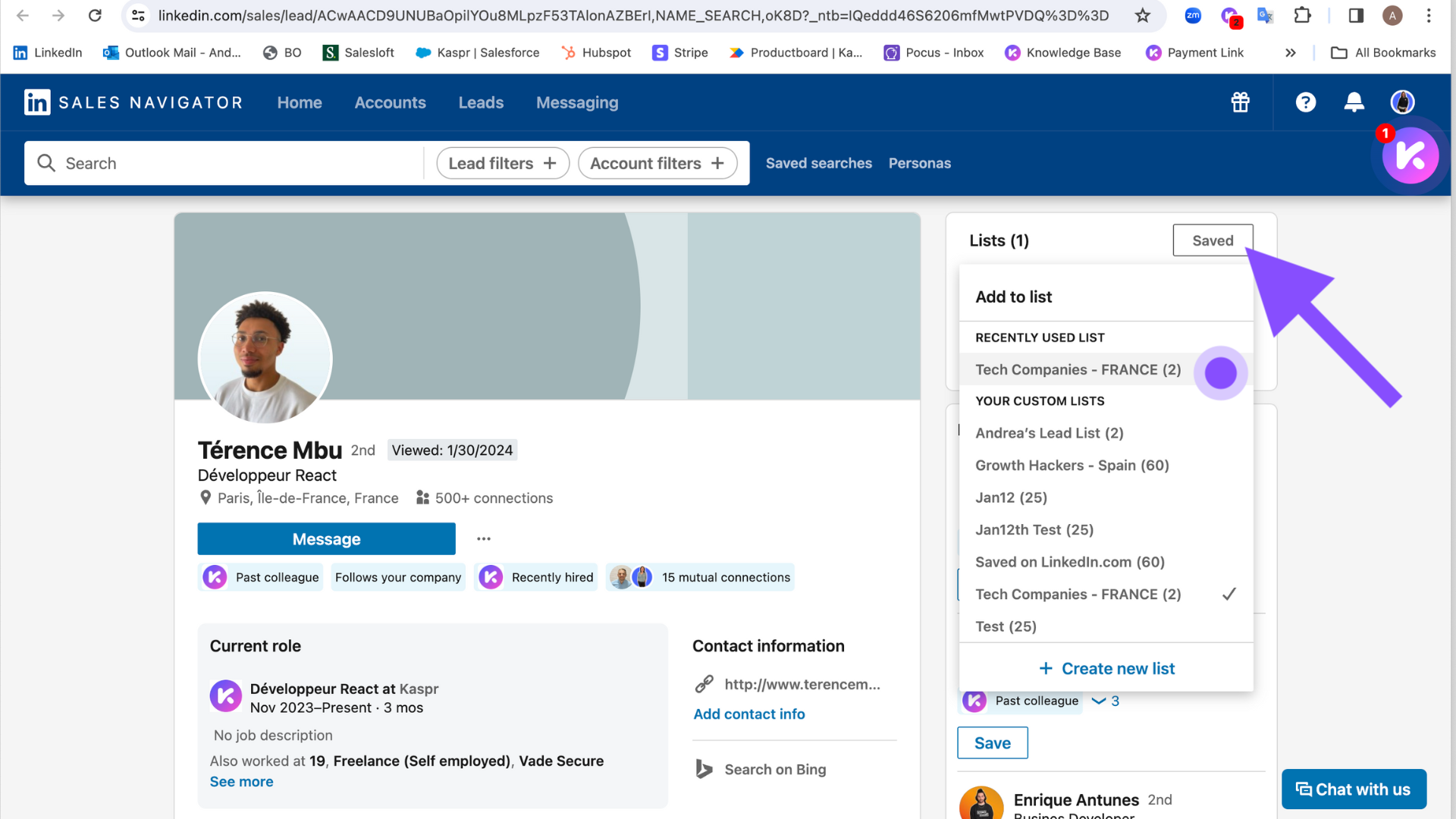Image resolution: width=1456 pixels, height=819 pixels.
Task: Open Chrome profile avatar A
Action: point(1392,15)
